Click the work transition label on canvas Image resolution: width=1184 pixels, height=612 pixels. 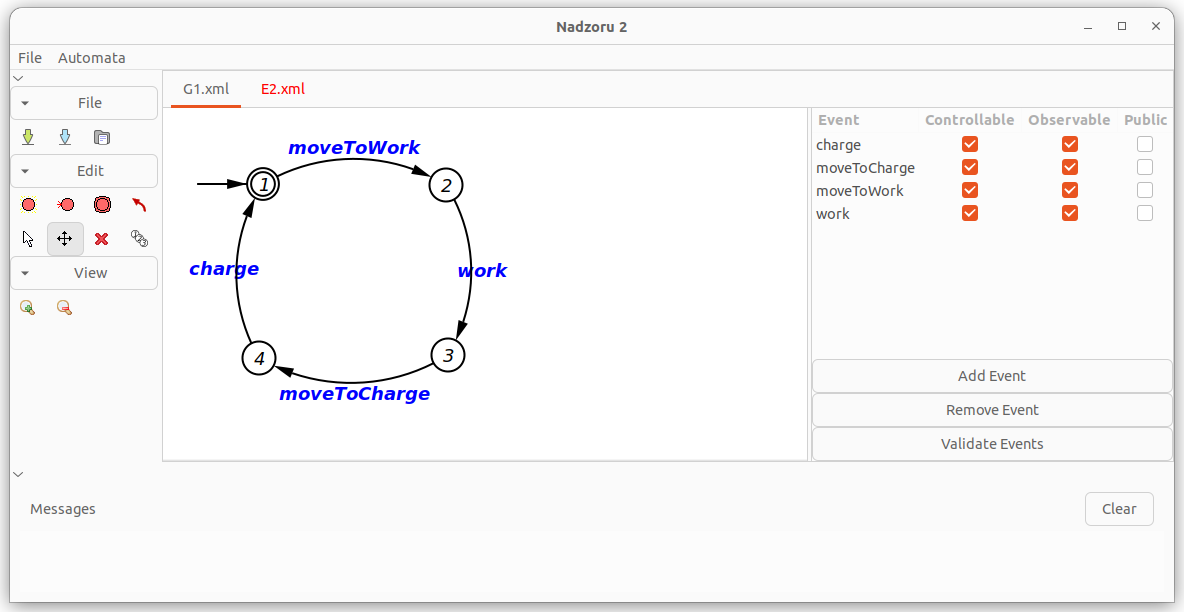[483, 270]
